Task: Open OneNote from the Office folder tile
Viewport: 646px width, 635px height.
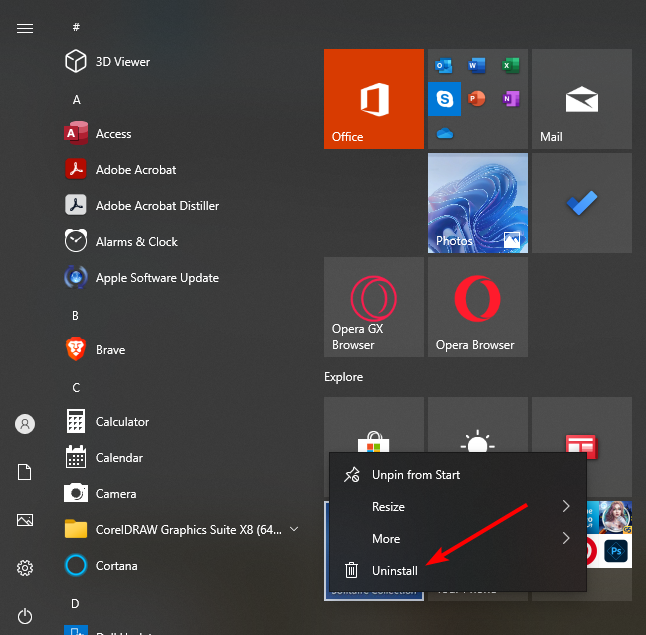Action: pos(511,99)
